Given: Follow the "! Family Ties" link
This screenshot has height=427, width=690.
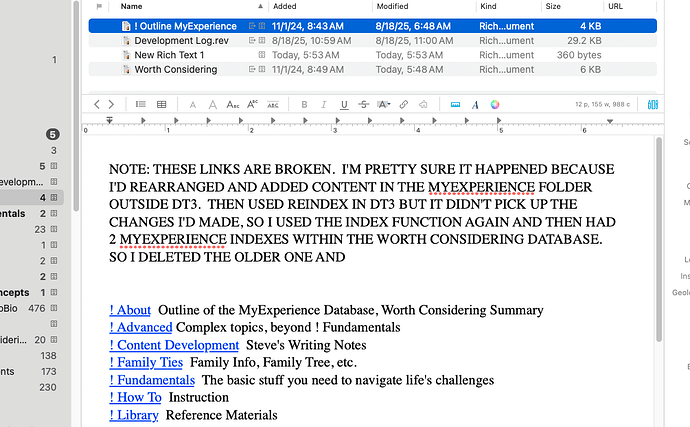Looking at the screenshot, I should pyautogui.click(x=146, y=362).
